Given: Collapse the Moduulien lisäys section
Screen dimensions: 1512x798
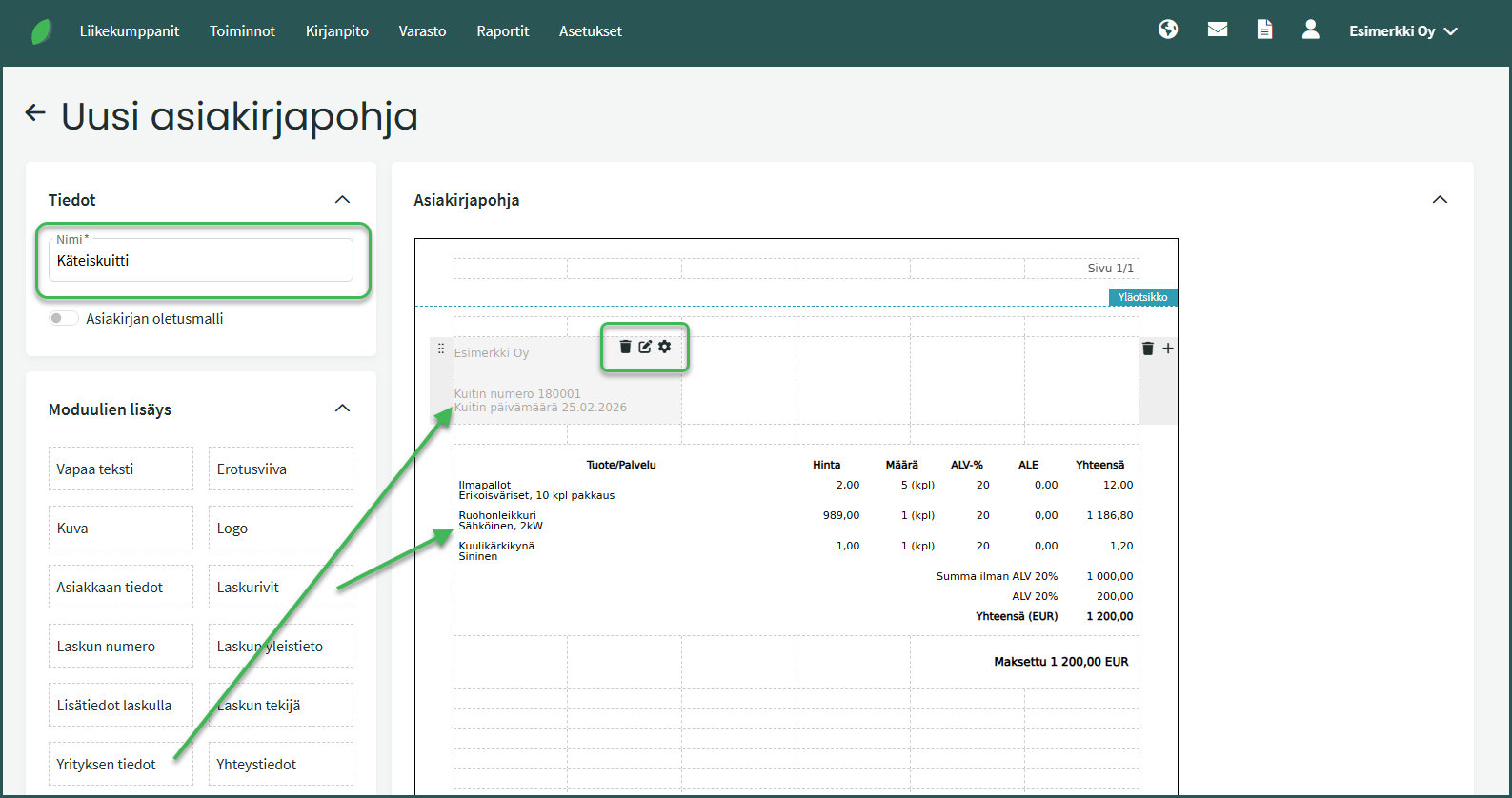Looking at the screenshot, I should (342, 409).
